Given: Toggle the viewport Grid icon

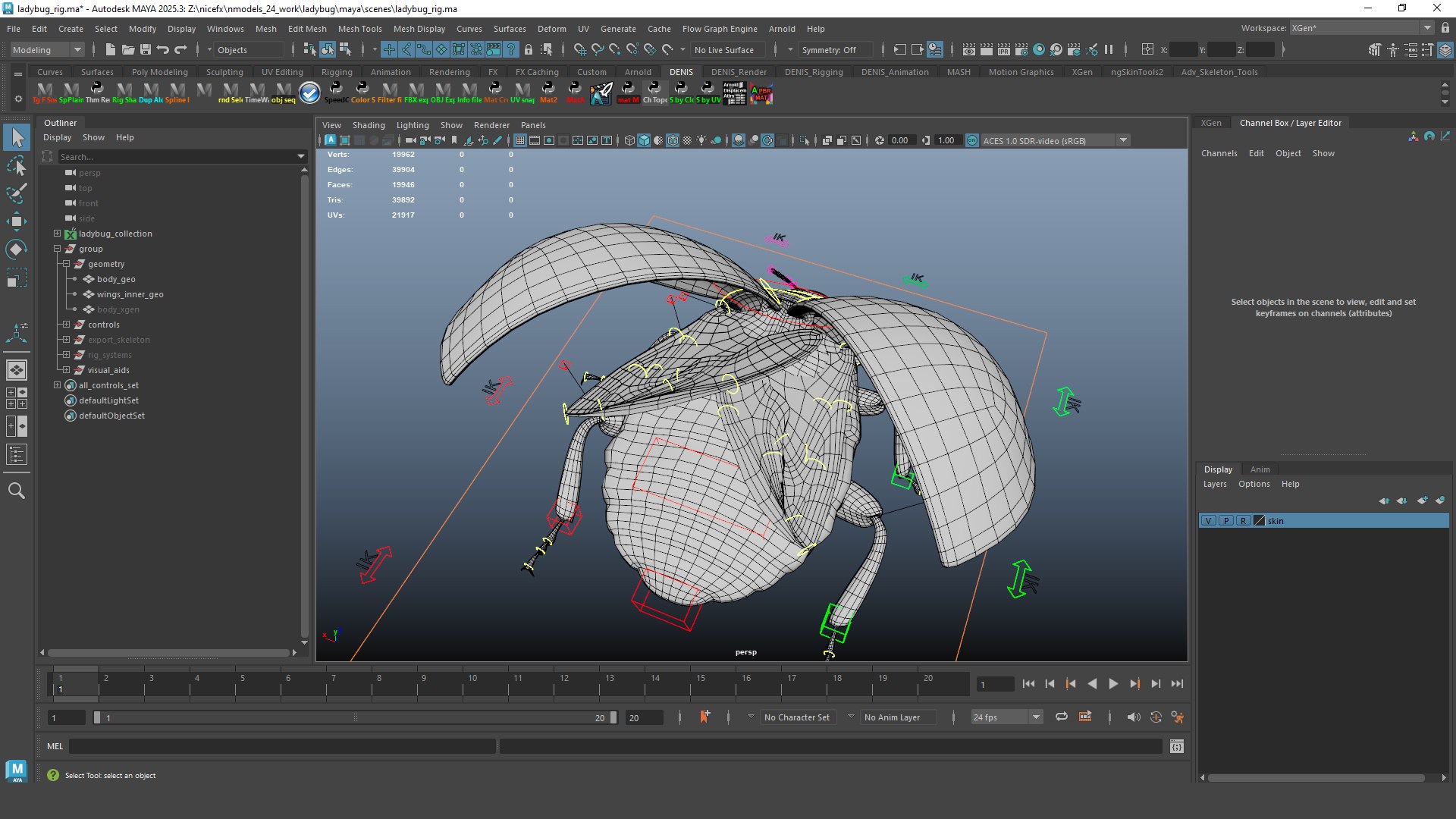Looking at the screenshot, I should point(519,140).
